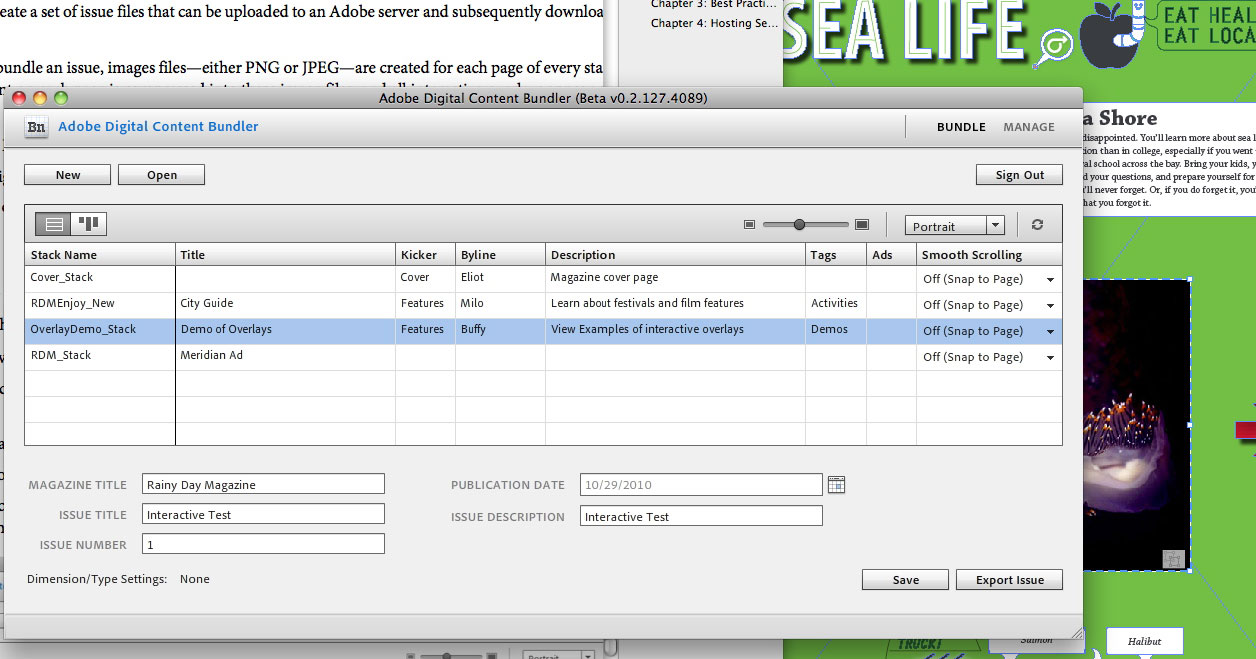1256x659 pixels.
Task: Click the festivals and film features description
Action: (x=647, y=303)
